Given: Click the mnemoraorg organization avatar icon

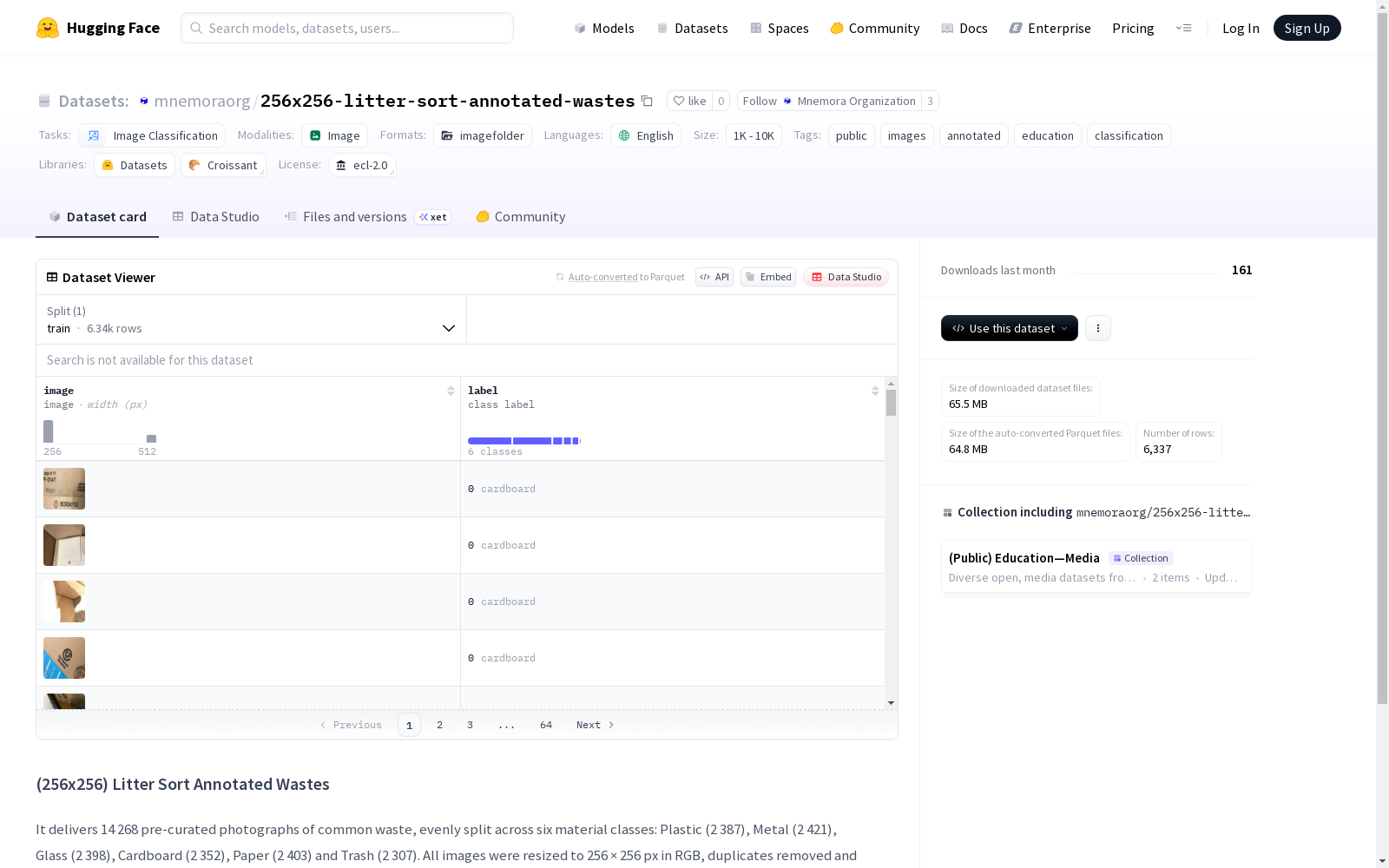Looking at the screenshot, I should click(144, 101).
